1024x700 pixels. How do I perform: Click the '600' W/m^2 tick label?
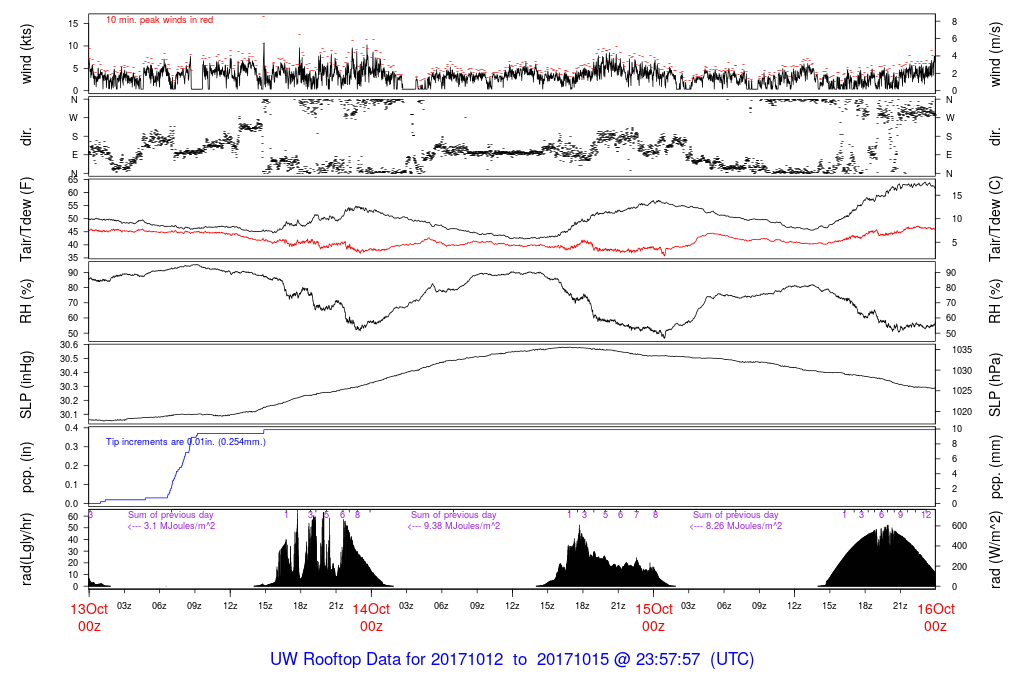tap(959, 526)
